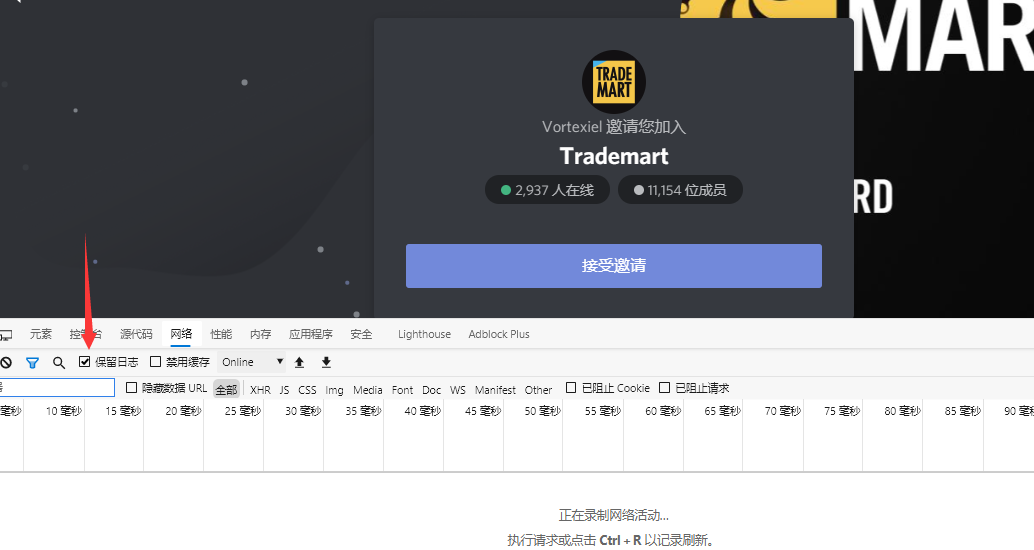The image size is (1034, 550).
Task: Filter requests by Doc
Action: click(431, 390)
